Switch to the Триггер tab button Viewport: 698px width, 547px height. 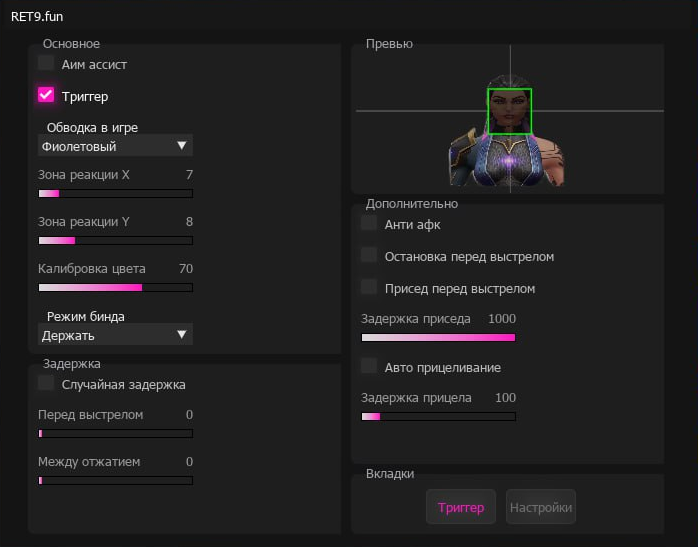tap(460, 507)
